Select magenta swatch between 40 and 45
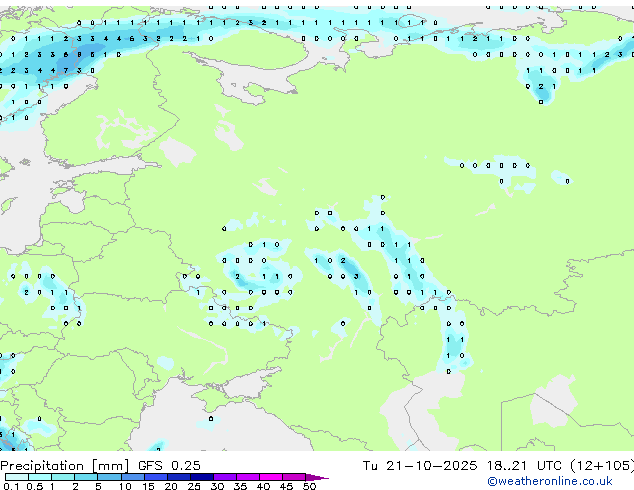634x490 pixels. [x=271, y=477]
